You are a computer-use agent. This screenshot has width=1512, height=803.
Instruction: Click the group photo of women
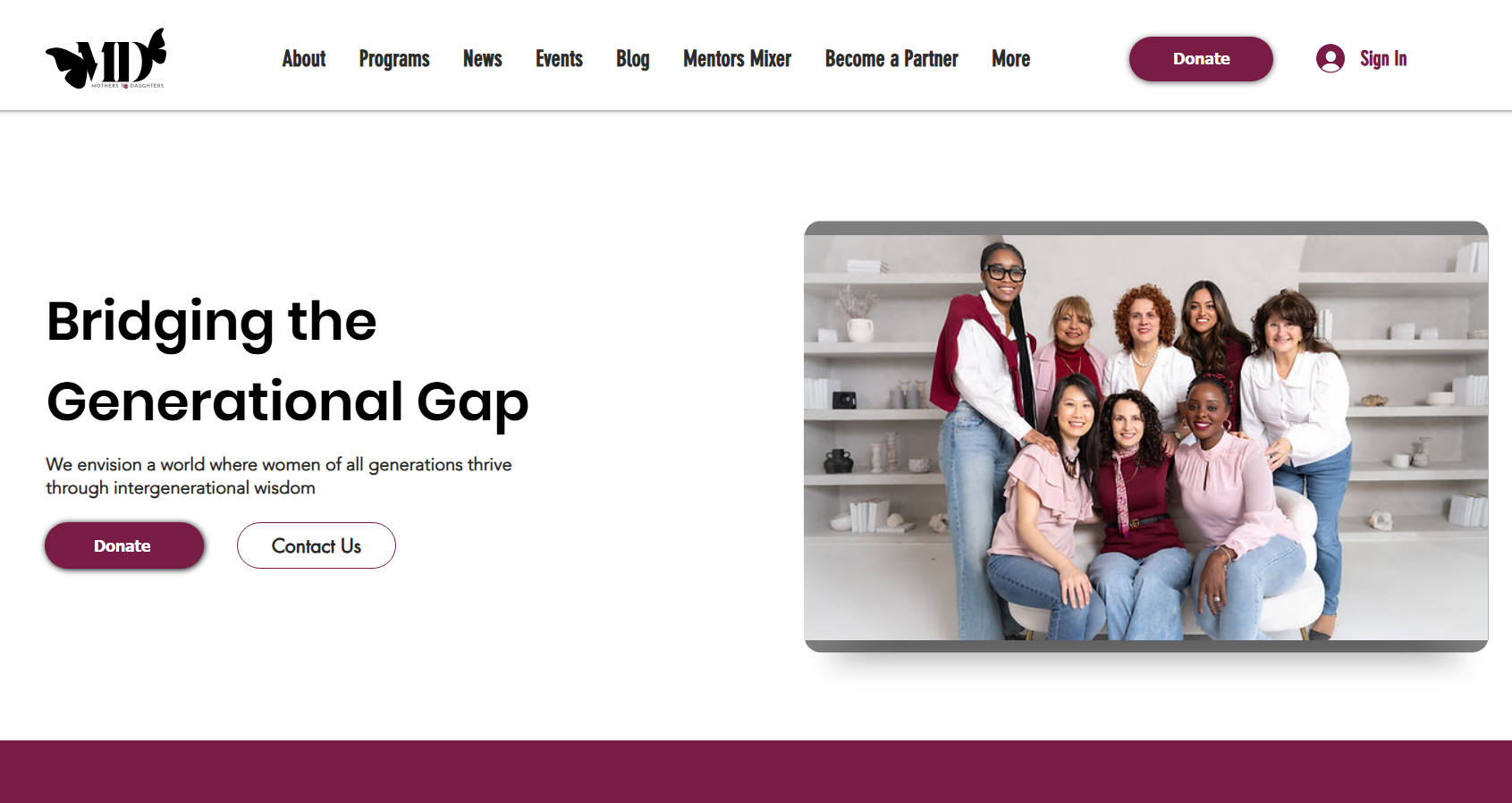click(1146, 437)
